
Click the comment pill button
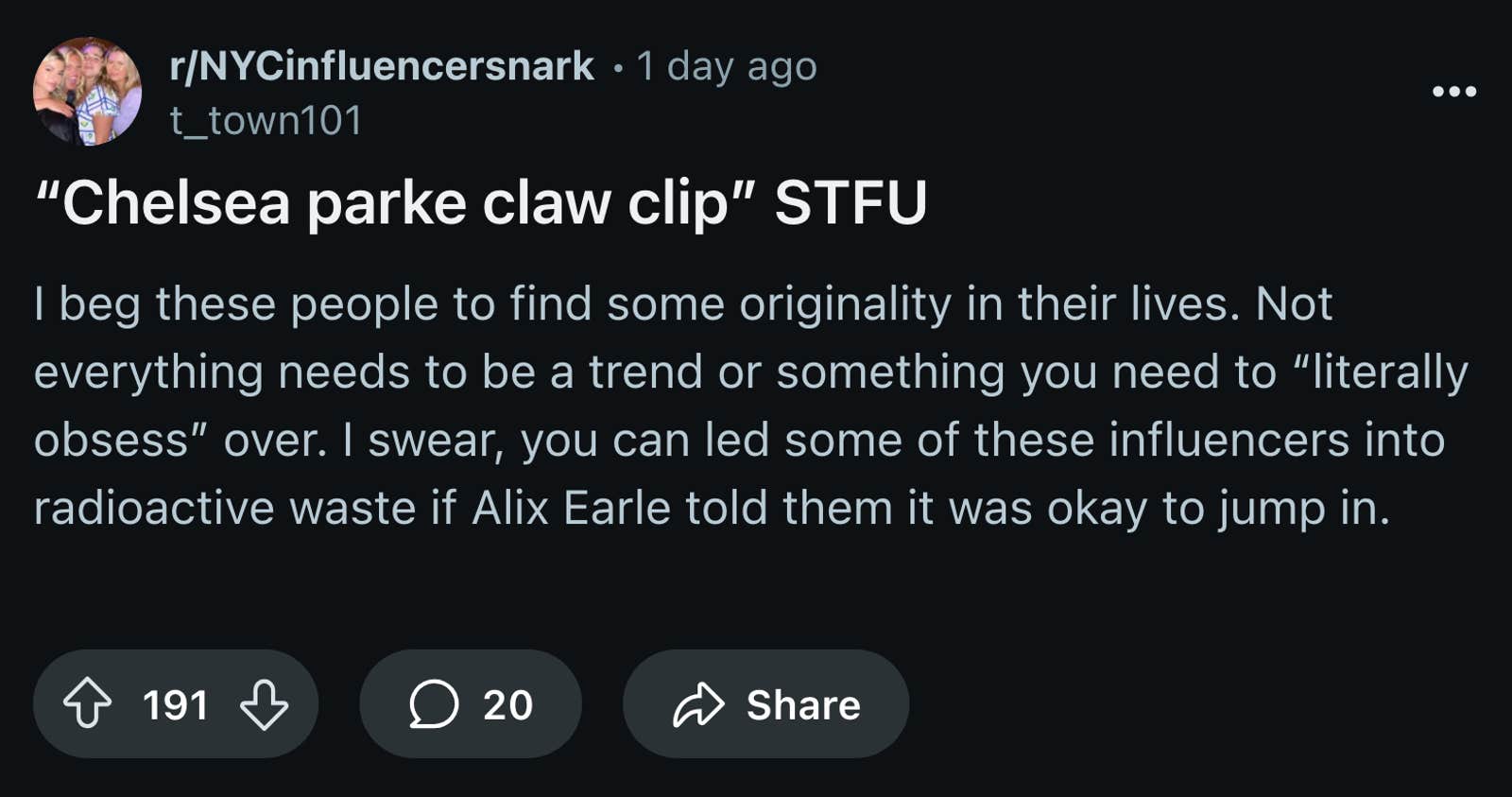(471, 703)
